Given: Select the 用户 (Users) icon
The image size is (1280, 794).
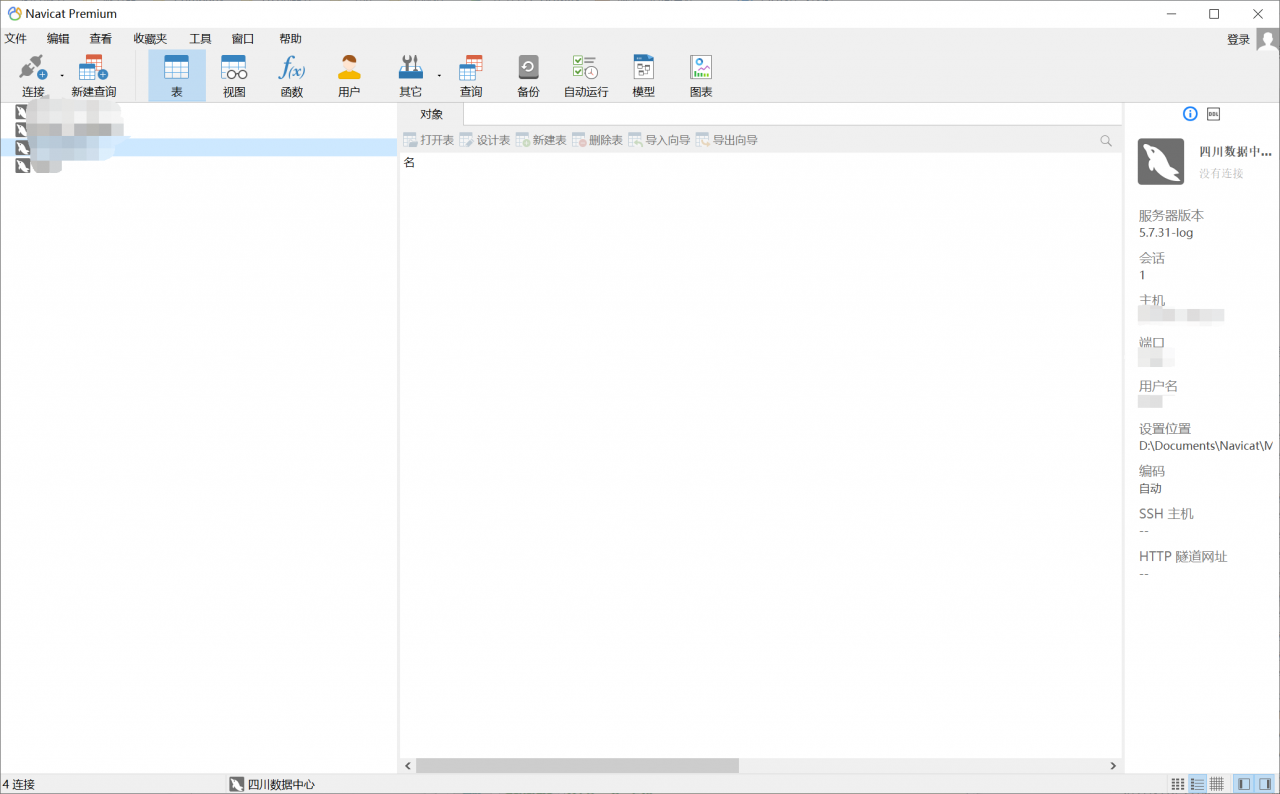Looking at the screenshot, I should 348,74.
